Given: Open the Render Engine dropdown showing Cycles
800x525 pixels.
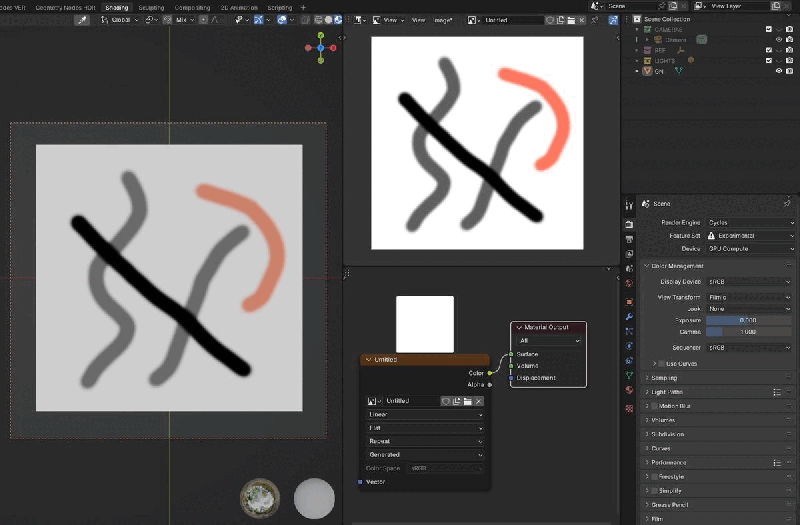Looking at the screenshot, I should point(751,223).
